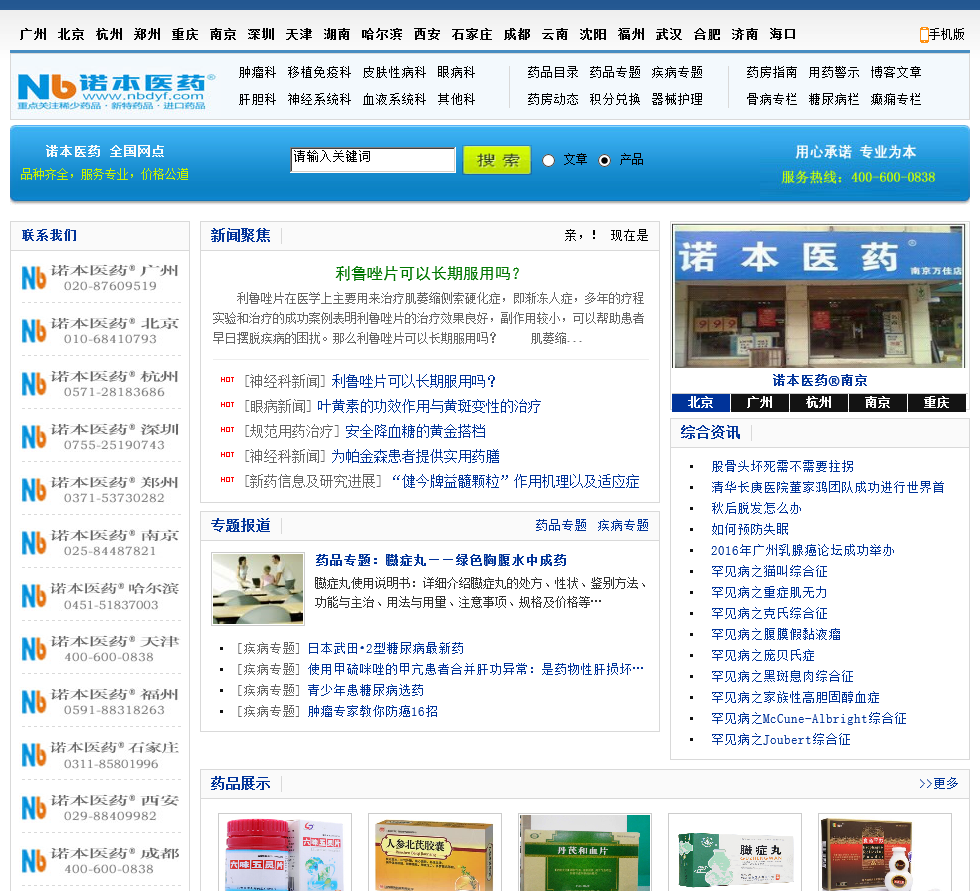Click Nb logo for 诺本医药 广州 contact
The width and height of the screenshot is (980, 891).
click(34, 278)
